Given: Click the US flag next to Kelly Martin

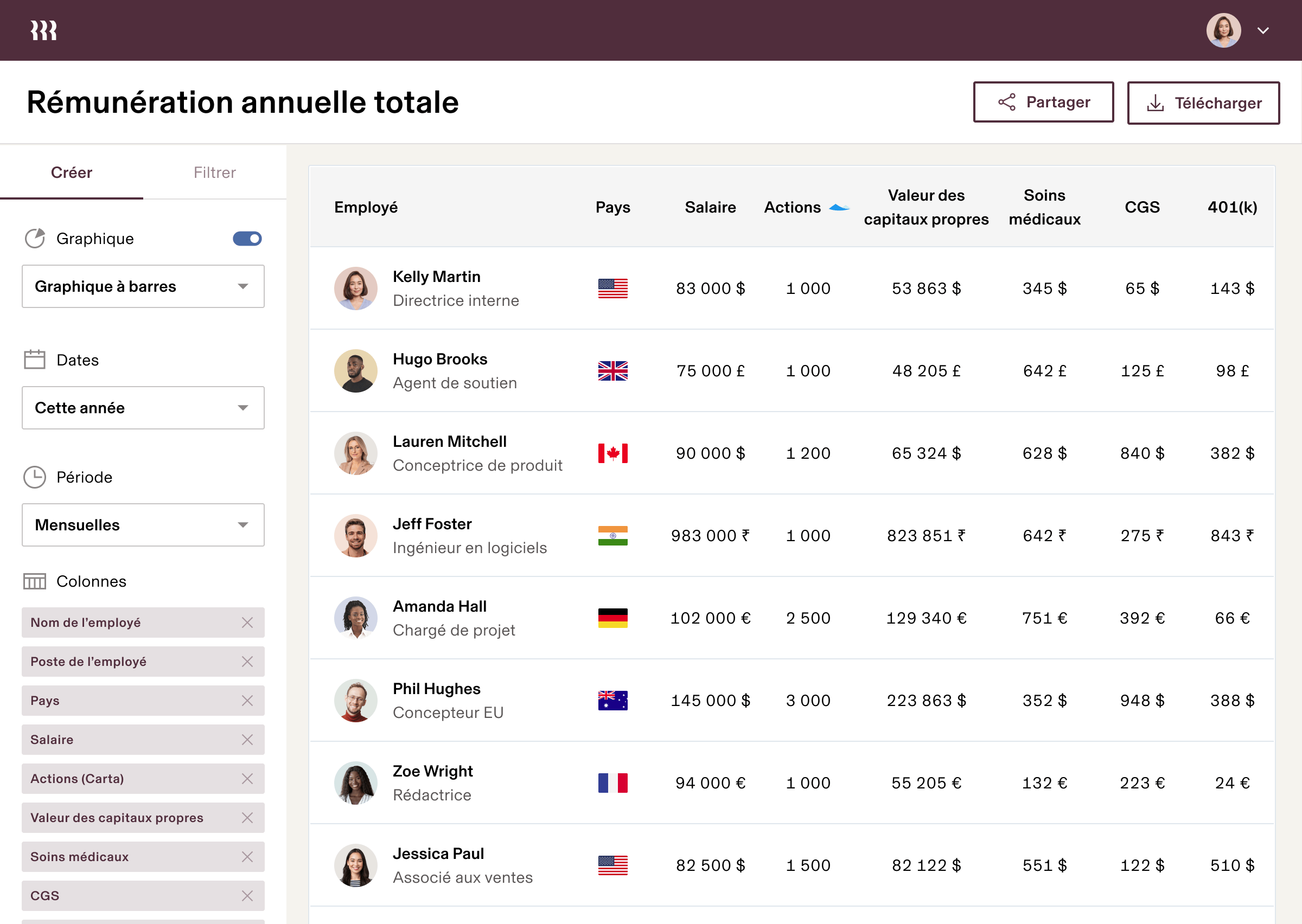Looking at the screenshot, I should (x=613, y=288).
